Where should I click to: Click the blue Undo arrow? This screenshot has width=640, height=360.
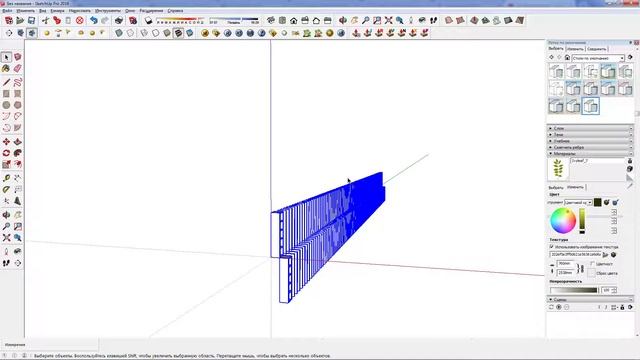tap(93, 20)
